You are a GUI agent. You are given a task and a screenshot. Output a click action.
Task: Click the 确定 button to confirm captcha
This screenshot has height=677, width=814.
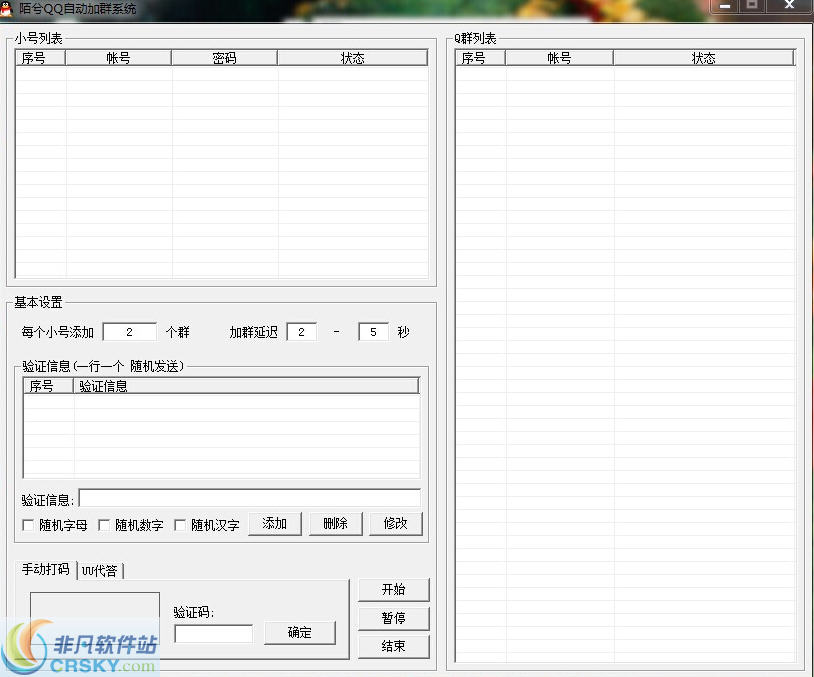pos(299,632)
